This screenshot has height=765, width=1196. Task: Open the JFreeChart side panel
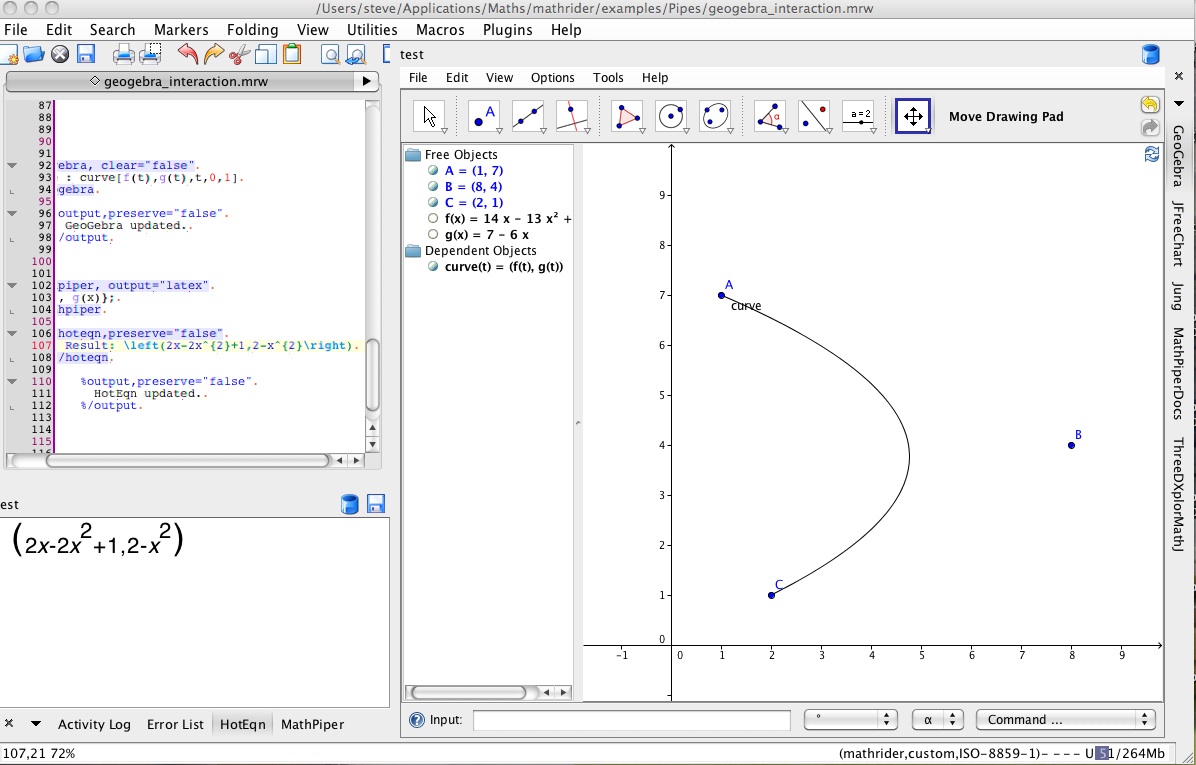point(1178,231)
